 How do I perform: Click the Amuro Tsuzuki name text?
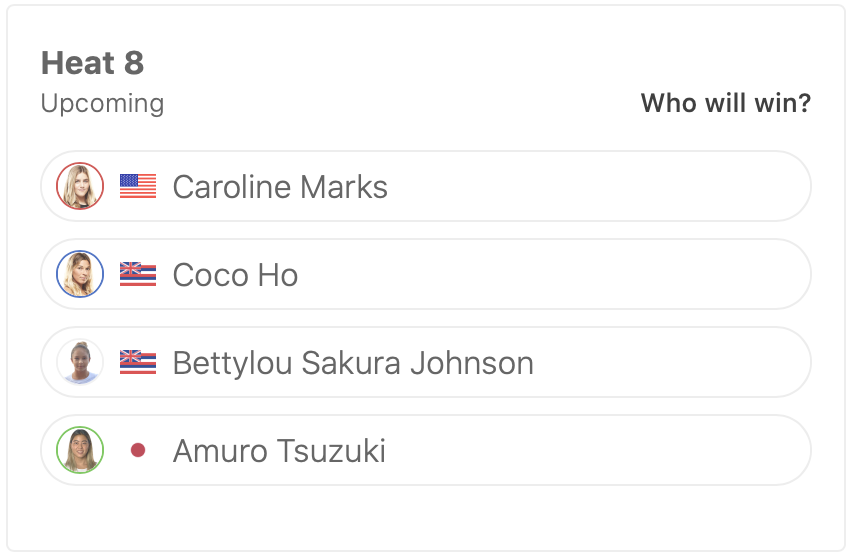click(279, 451)
